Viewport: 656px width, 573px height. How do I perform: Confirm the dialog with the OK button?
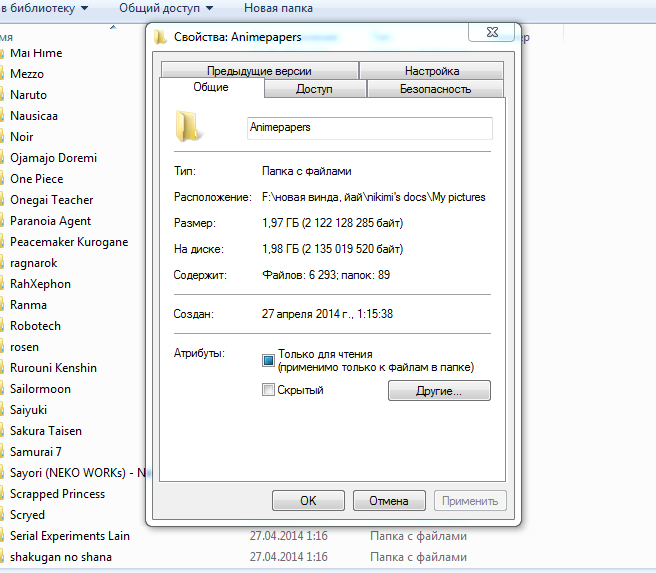(x=308, y=501)
